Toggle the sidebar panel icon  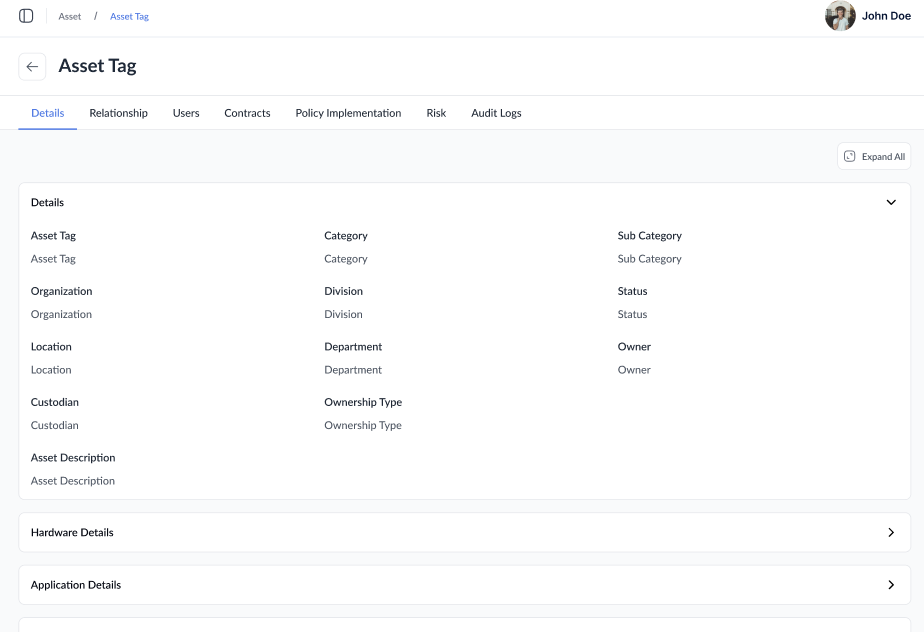(x=26, y=16)
